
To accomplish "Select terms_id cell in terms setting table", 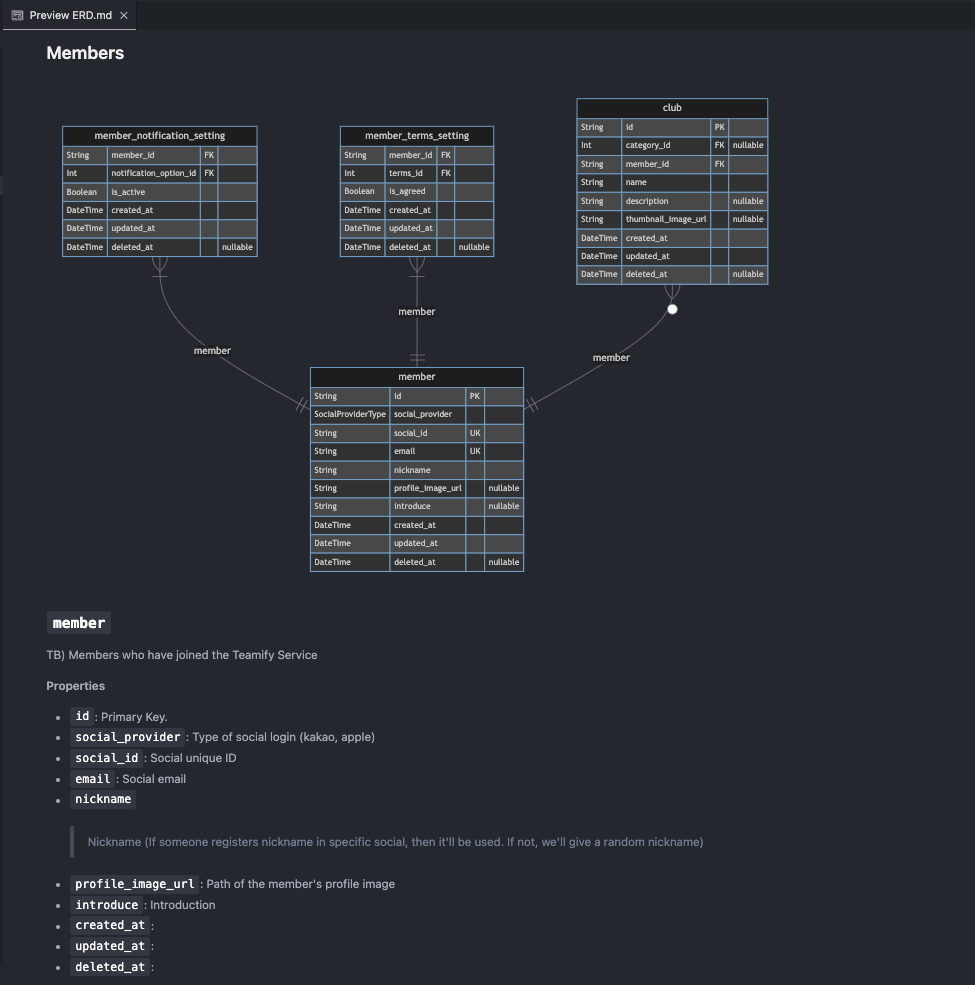I will [411, 173].
